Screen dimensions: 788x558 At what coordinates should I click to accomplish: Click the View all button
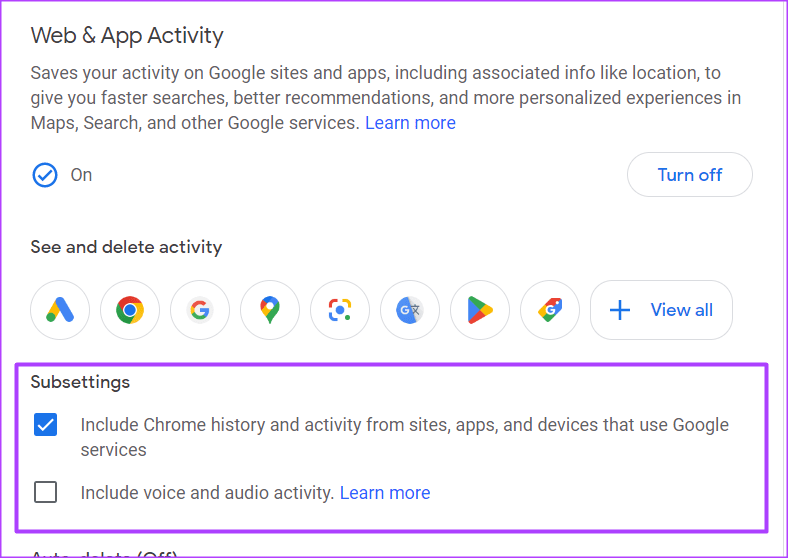point(661,310)
